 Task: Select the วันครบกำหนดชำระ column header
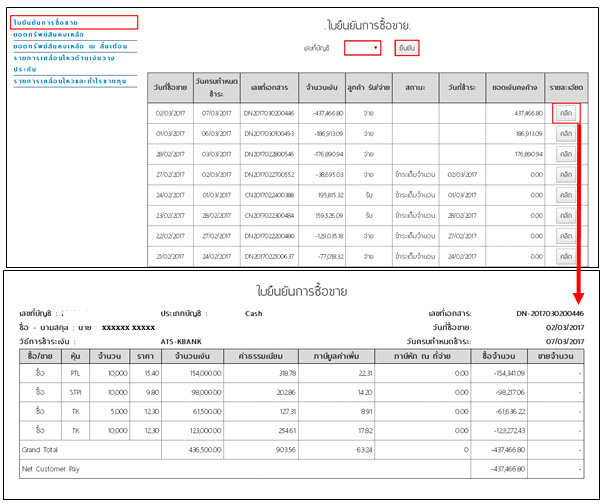(x=217, y=87)
